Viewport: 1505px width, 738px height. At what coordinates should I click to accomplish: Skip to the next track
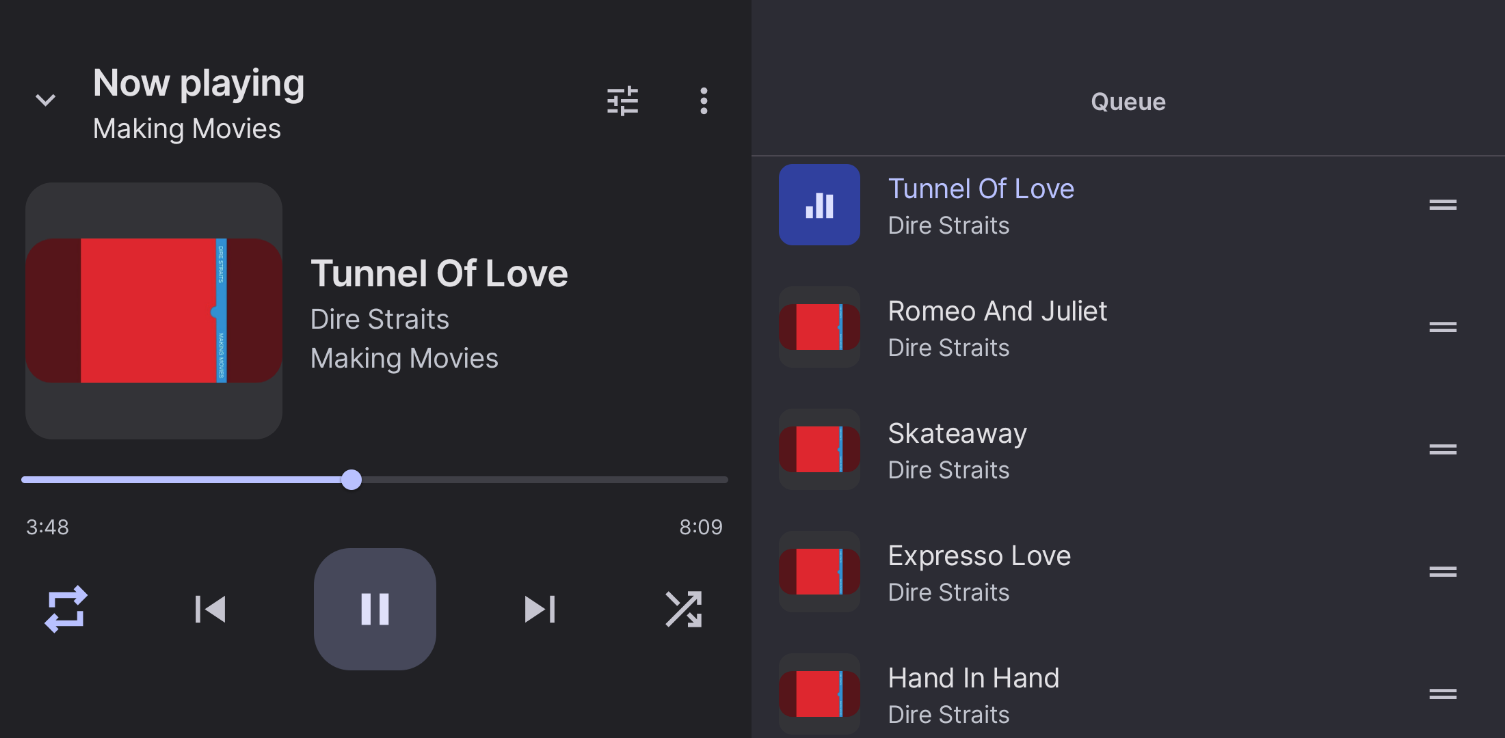[x=540, y=609]
